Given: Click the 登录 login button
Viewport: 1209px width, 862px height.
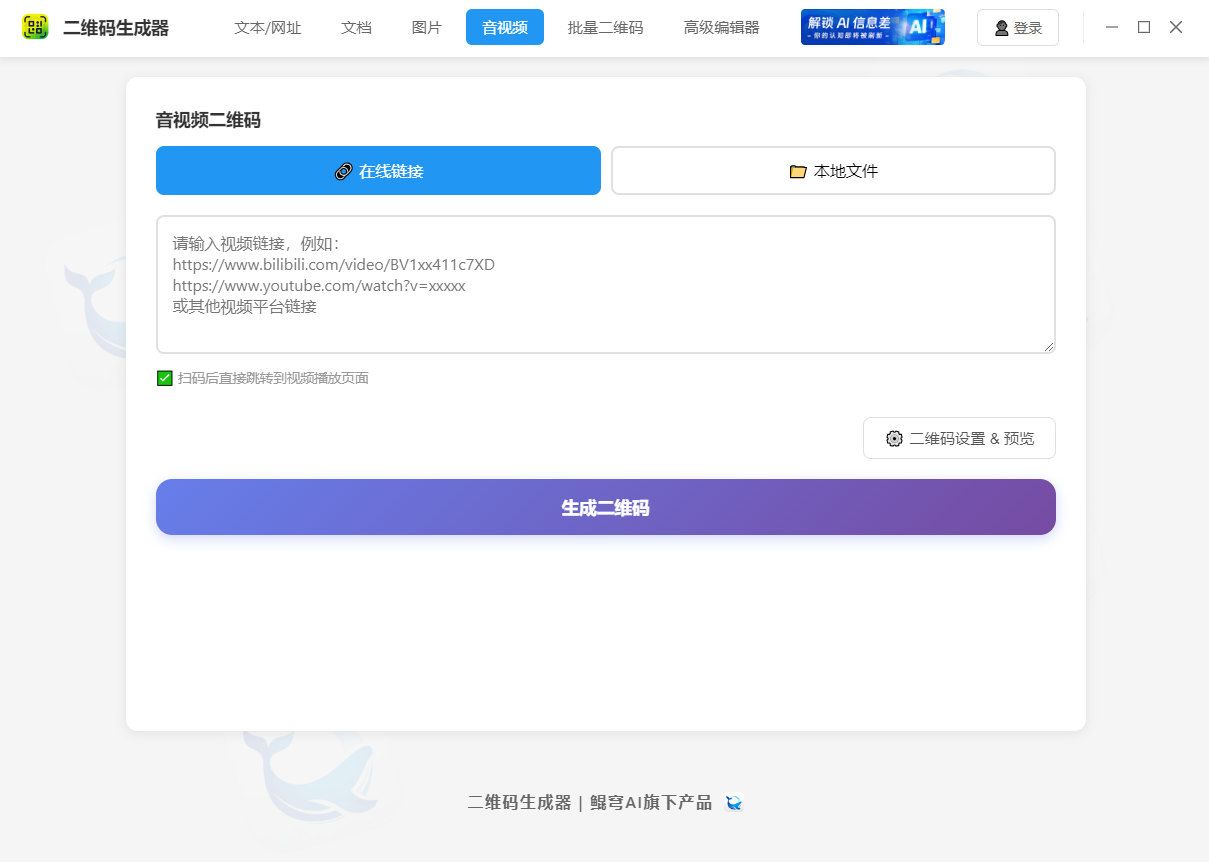Looking at the screenshot, I should point(1017,27).
